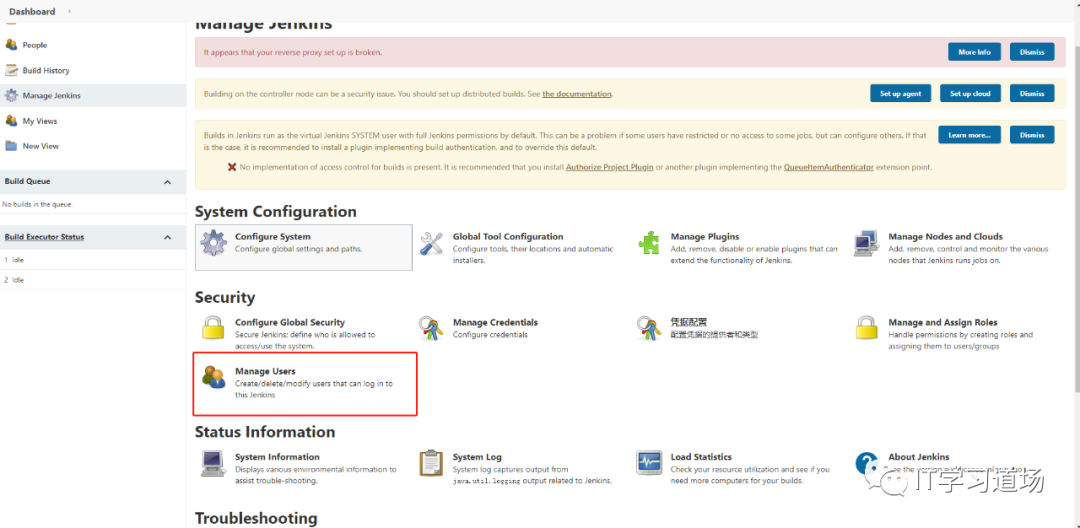Viewport: 1080px width, 528px height.
Task: Click the Manage and Assign Roles padlock icon
Action: (866, 328)
